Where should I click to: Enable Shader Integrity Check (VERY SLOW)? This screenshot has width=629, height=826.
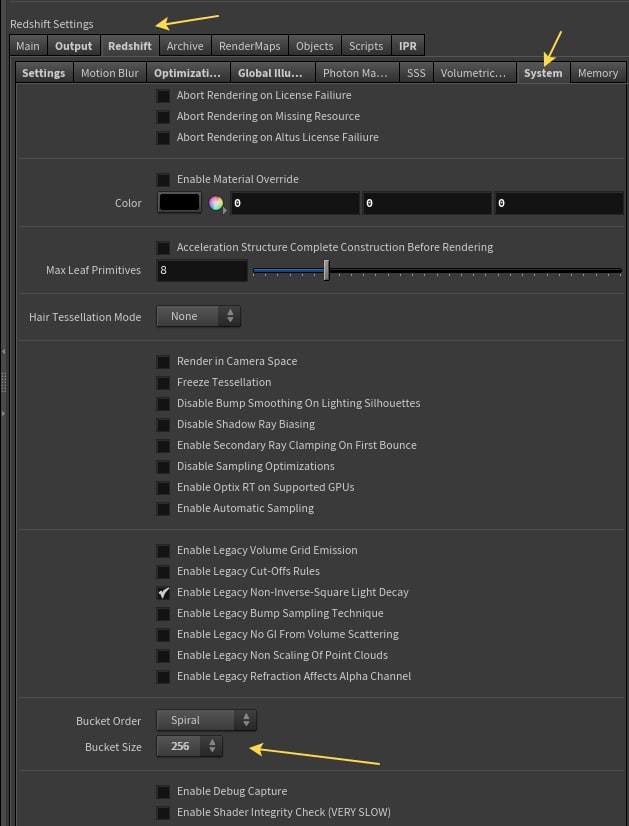point(163,813)
